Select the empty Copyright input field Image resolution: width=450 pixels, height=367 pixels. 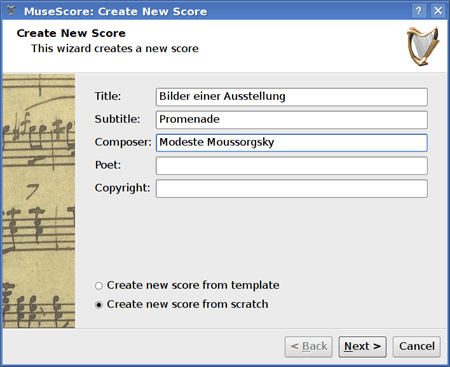click(292, 189)
